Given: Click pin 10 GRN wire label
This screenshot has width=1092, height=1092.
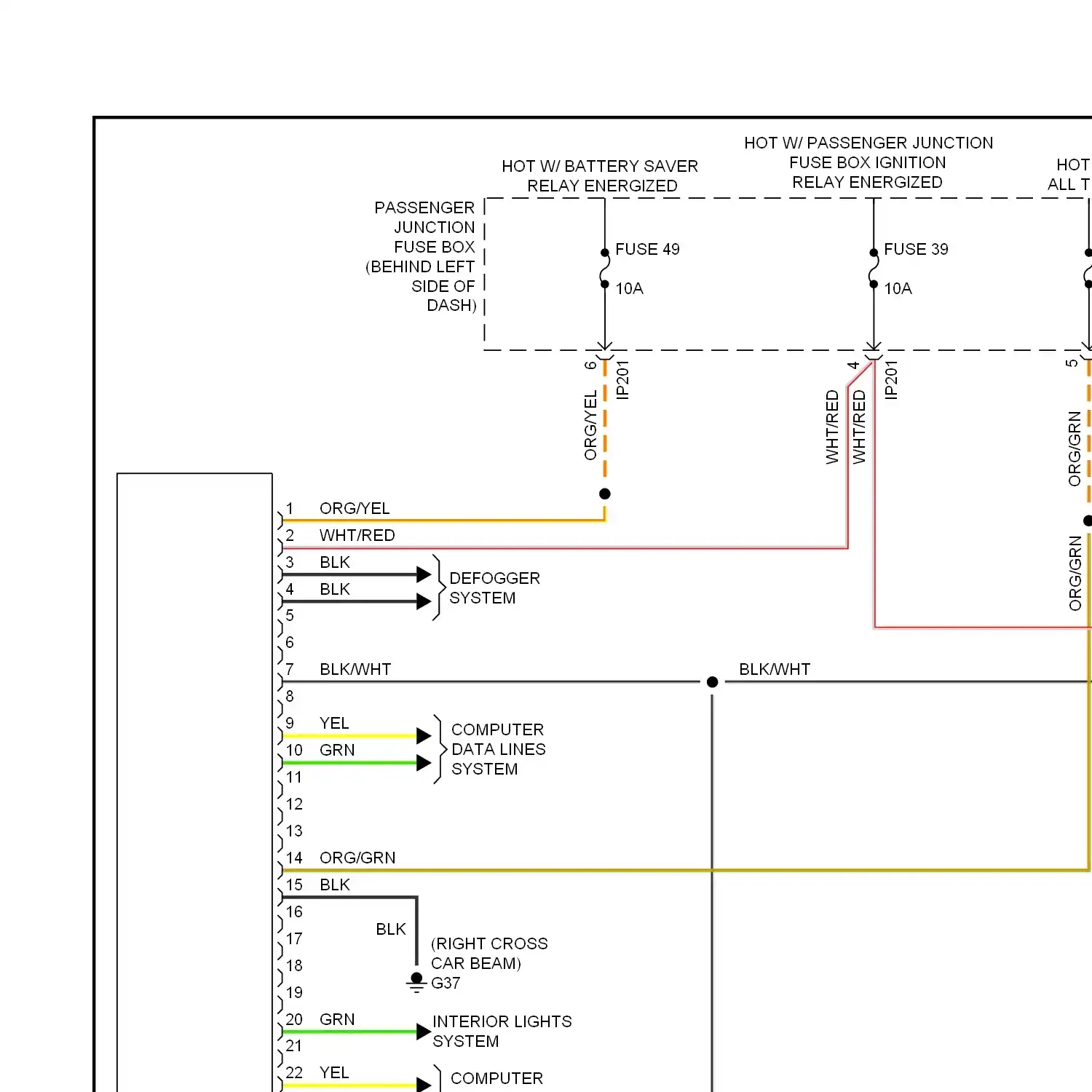Looking at the screenshot, I should pyautogui.click(x=337, y=750).
